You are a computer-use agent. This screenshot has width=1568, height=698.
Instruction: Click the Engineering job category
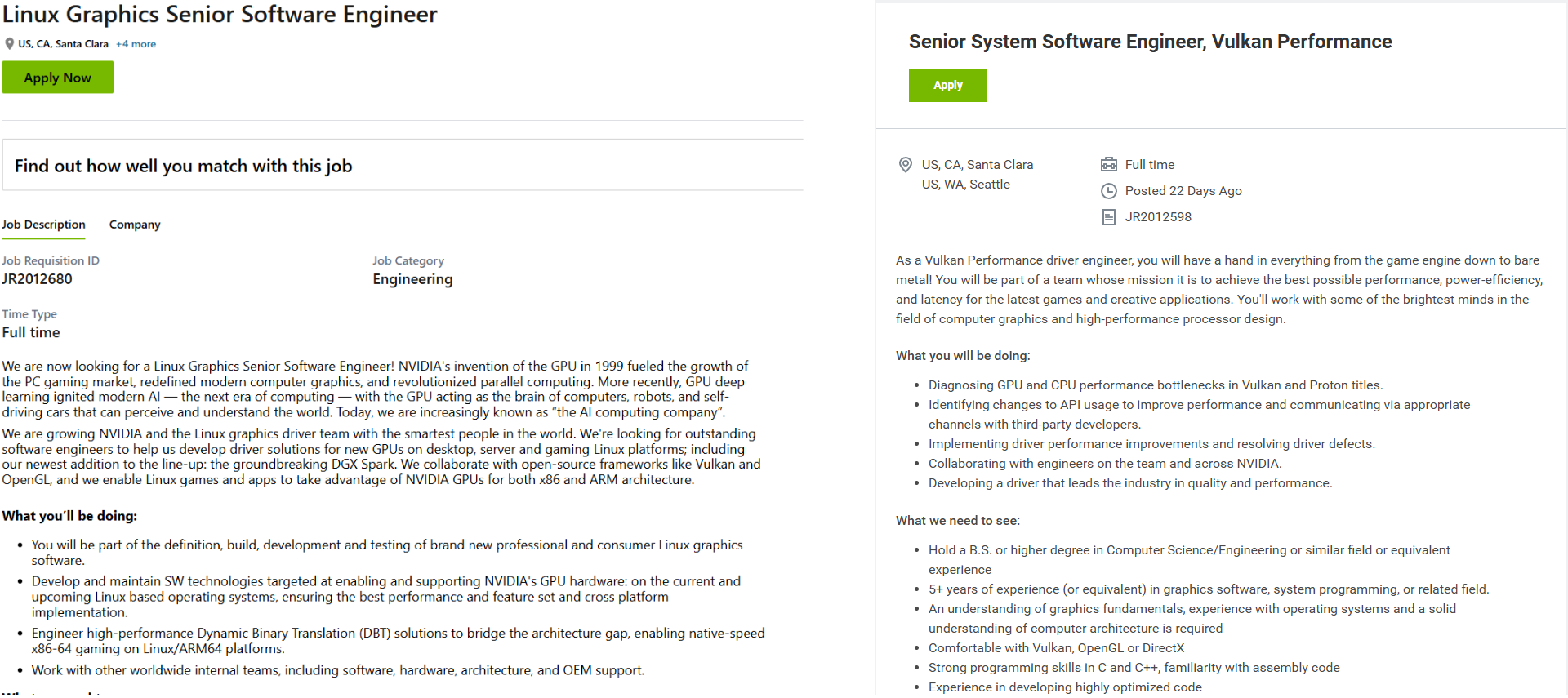pyautogui.click(x=412, y=279)
